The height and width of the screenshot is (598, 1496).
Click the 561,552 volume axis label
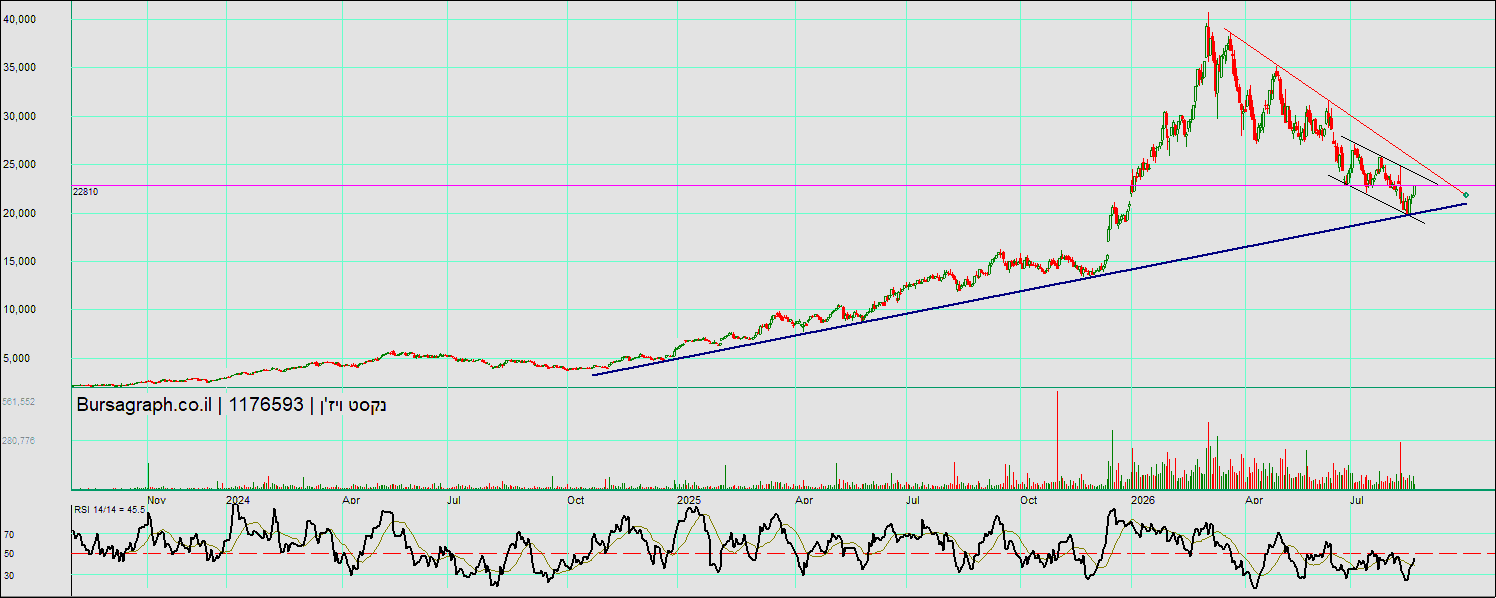pos(19,401)
